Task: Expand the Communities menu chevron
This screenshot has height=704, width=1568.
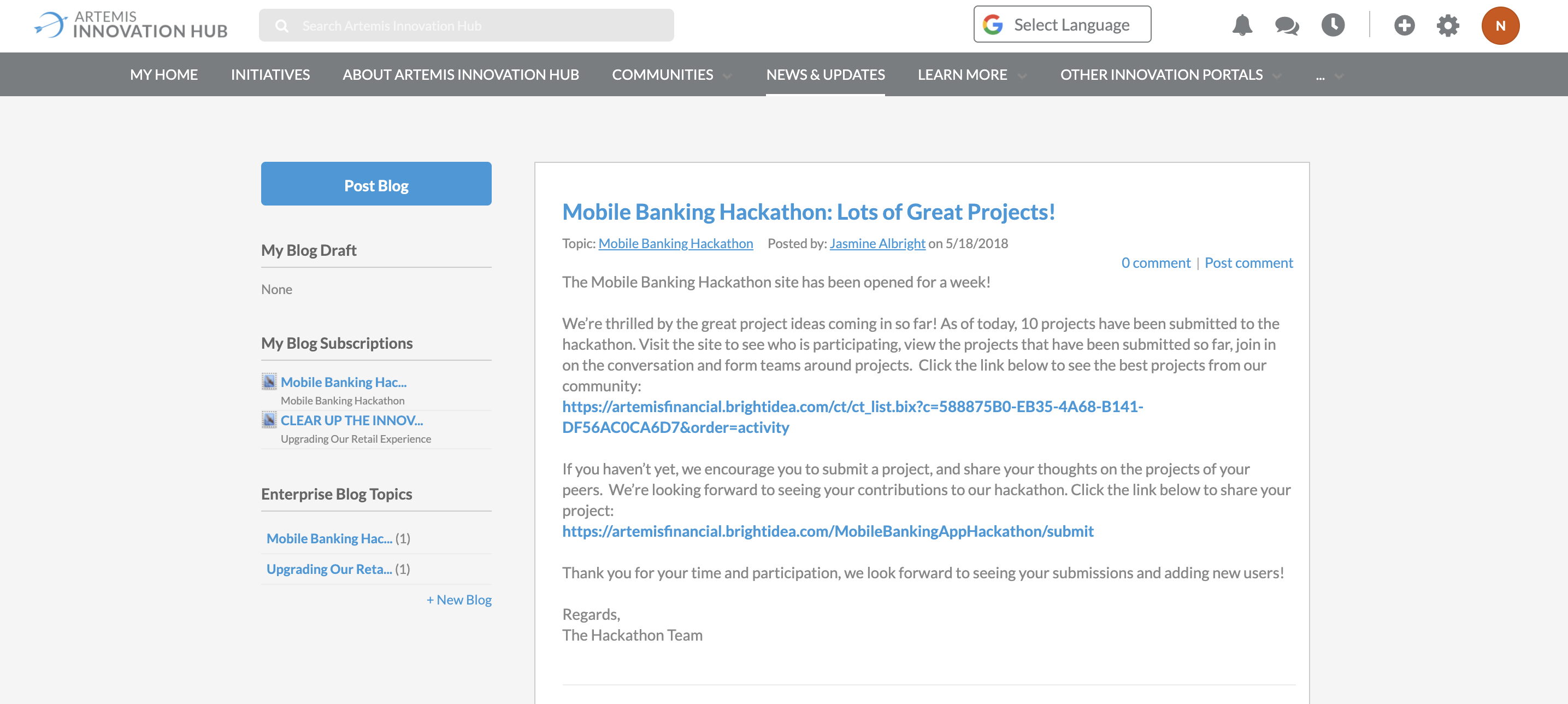Action: click(x=727, y=76)
